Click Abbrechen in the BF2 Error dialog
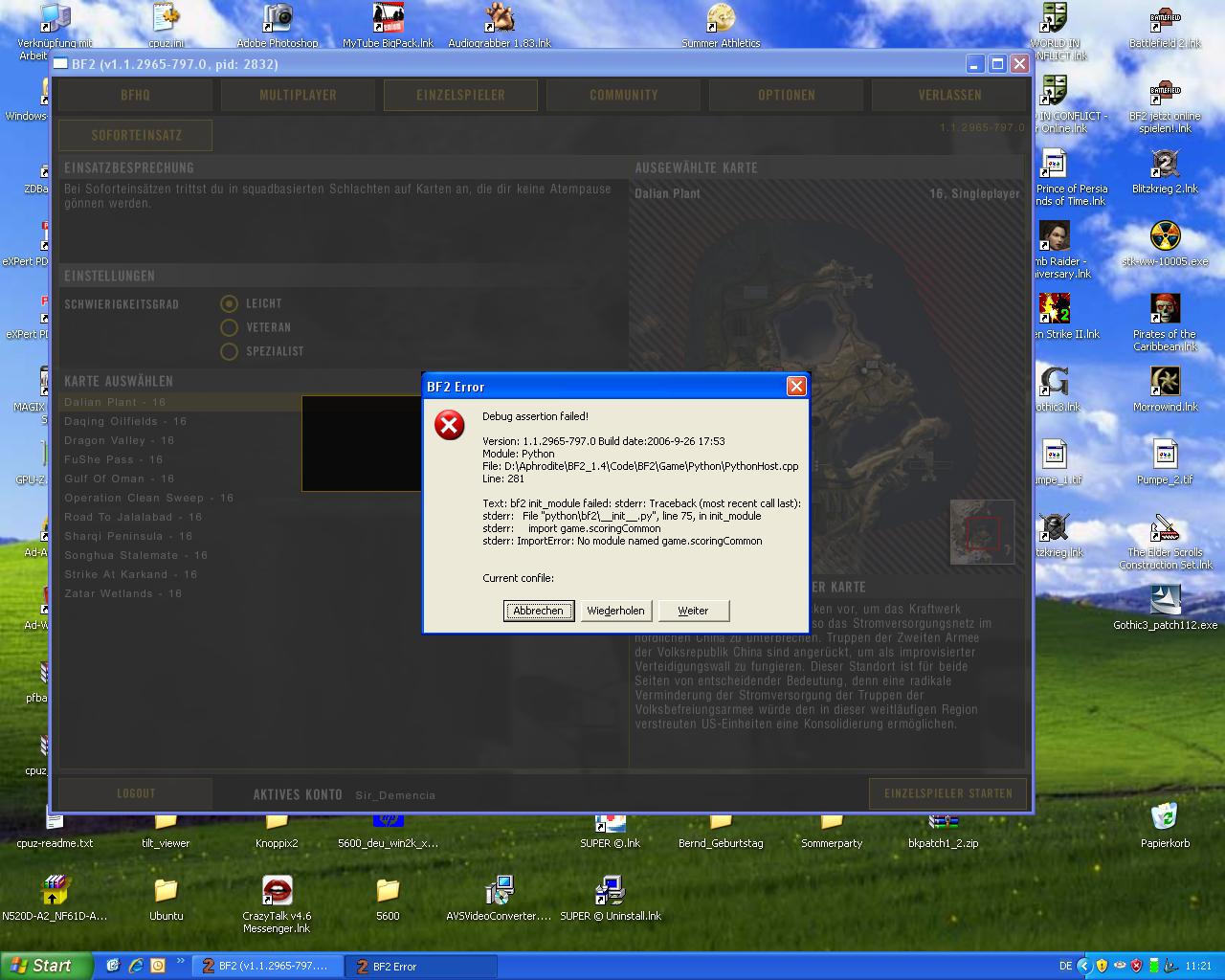The height and width of the screenshot is (980, 1225). [x=539, y=611]
